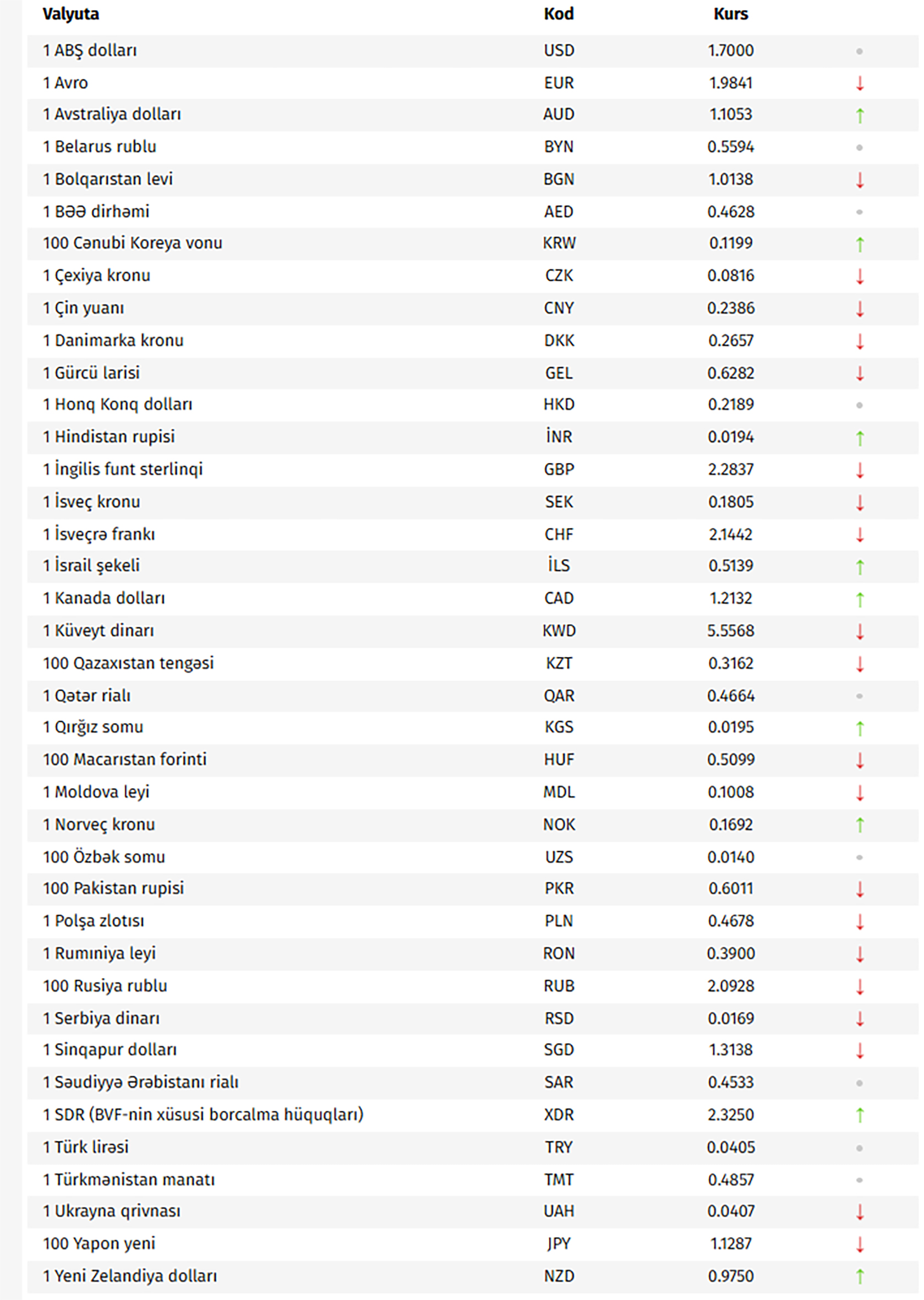Image resolution: width=924 pixels, height=1300 pixels.
Task: Click the Valyuta column header
Action: (x=70, y=14)
